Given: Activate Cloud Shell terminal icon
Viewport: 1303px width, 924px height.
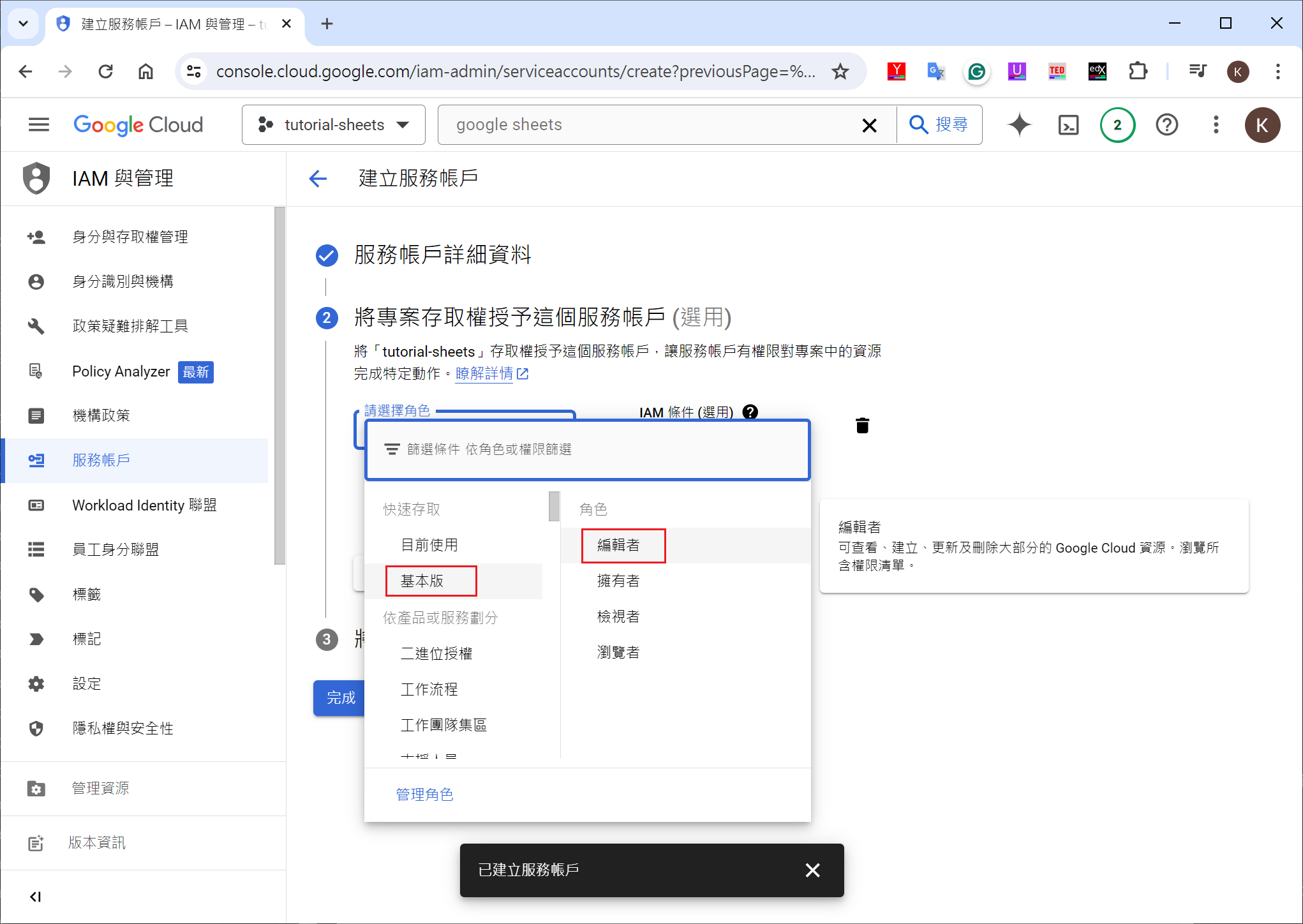Looking at the screenshot, I should 1068,124.
